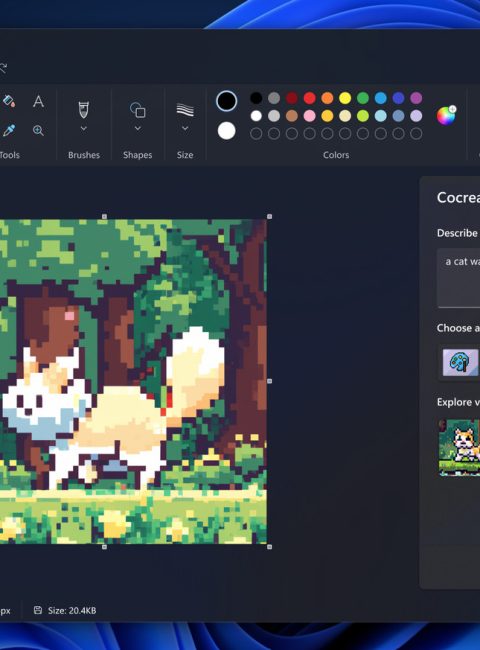Pick the white palette swatch
This screenshot has height=650, width=480.
coord(256,116)
